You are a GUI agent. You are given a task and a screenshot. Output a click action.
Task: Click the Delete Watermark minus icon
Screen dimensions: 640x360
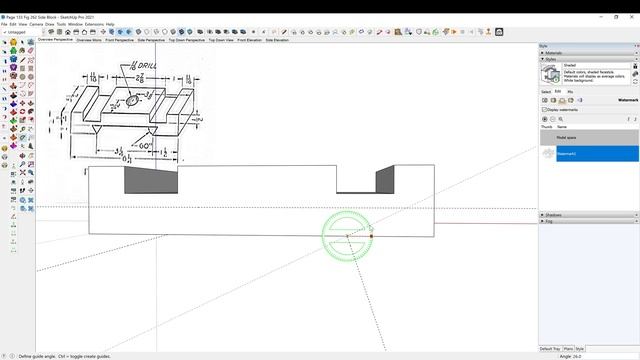pyautogui.click(x=553, y=119)
